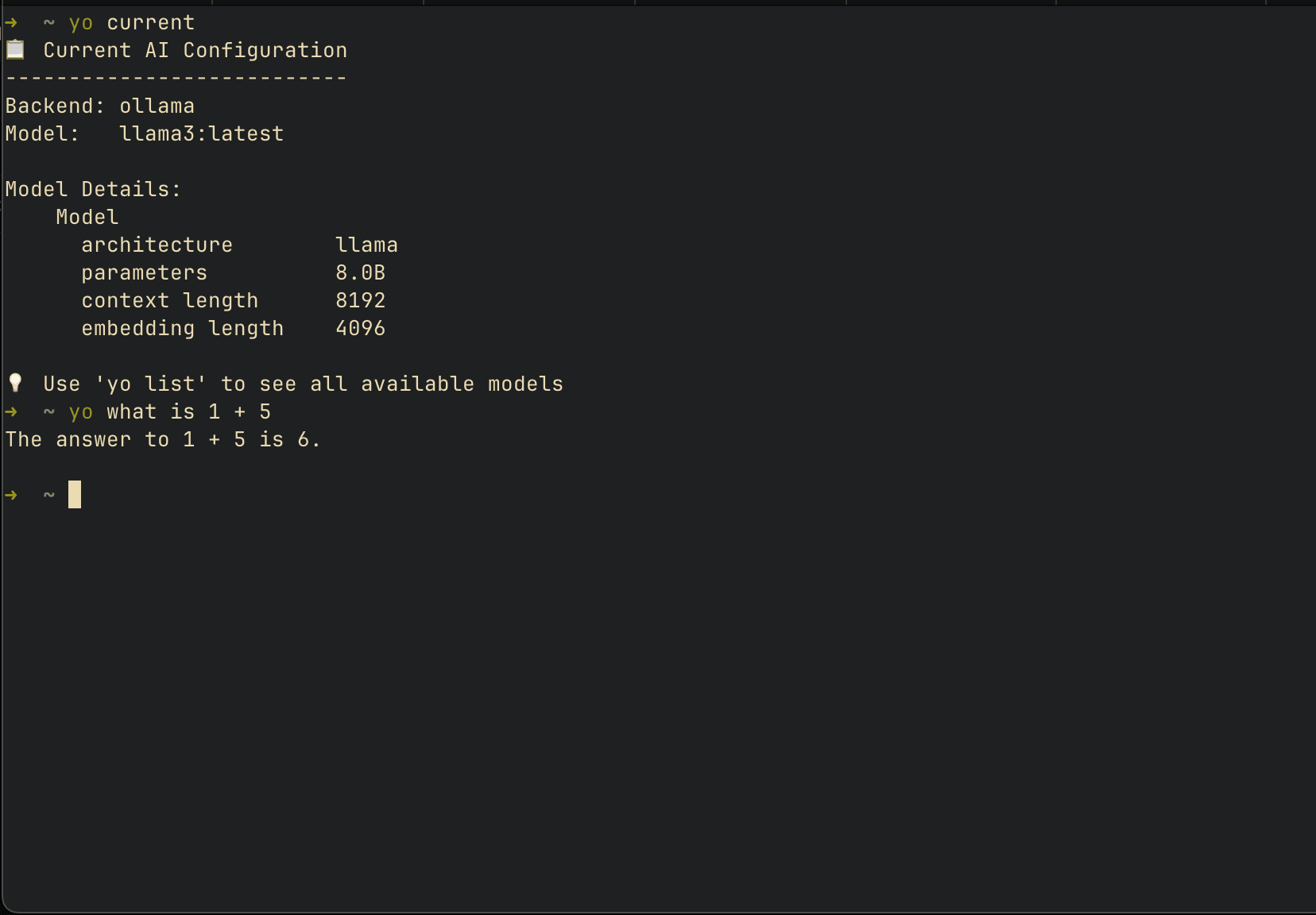Click the dashed separator line
This screenshot has height=915, width=1316.
point(176,78)
